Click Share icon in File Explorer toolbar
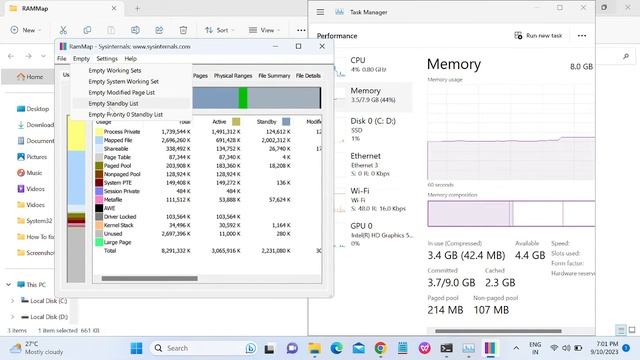Viewport: 640px width, 360px height. [159, 30]
